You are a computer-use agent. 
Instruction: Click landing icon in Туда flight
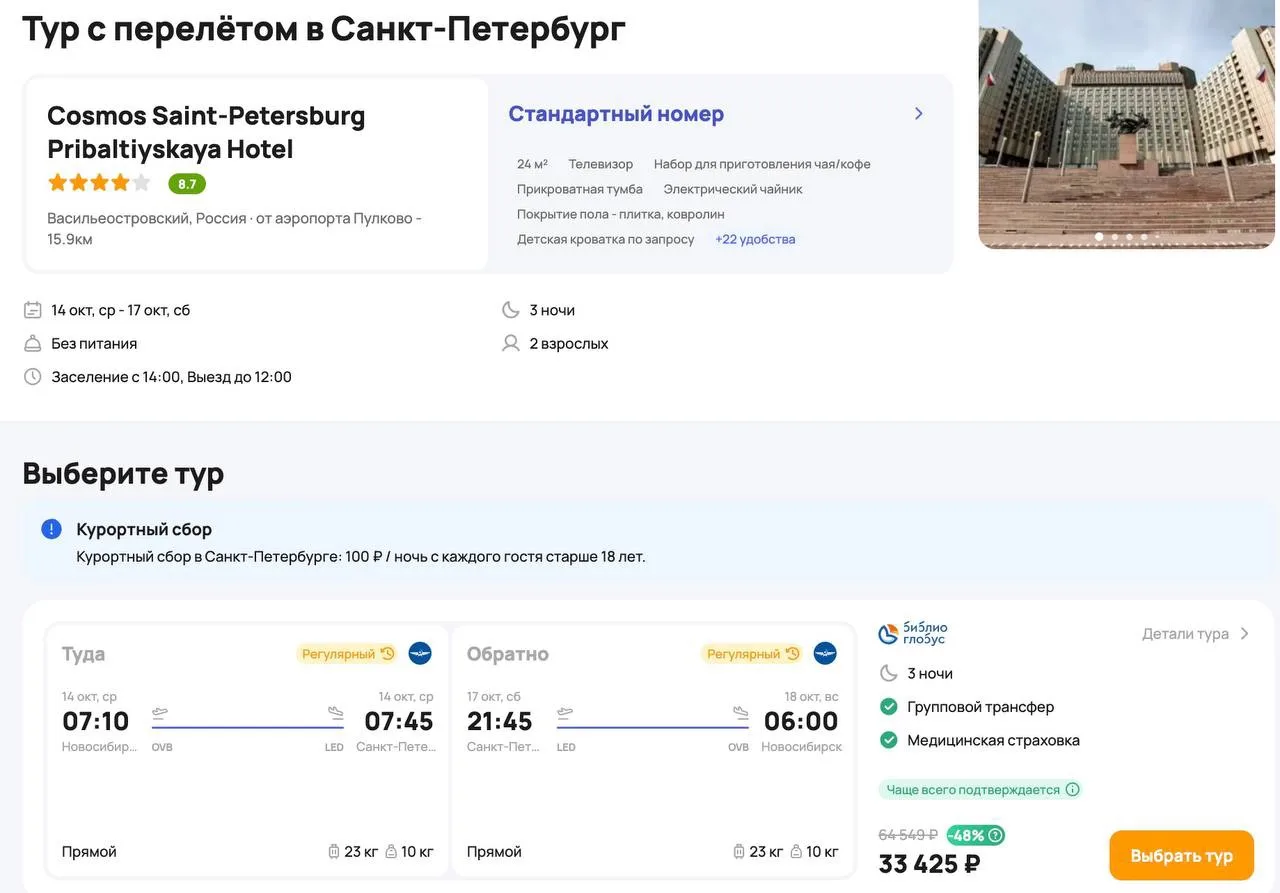click(x=335, y=713)
